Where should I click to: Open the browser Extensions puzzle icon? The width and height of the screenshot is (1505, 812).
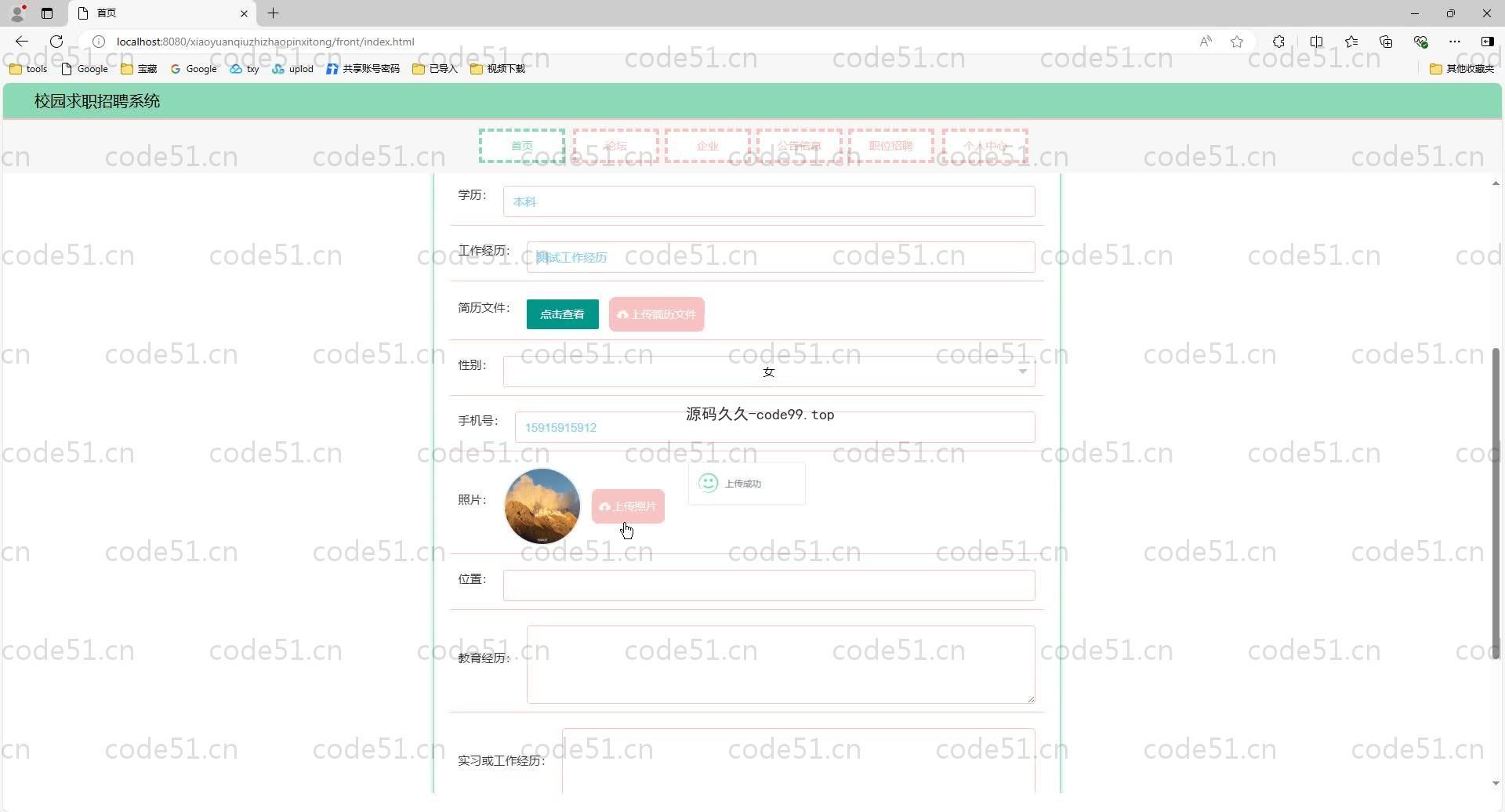1278,42
